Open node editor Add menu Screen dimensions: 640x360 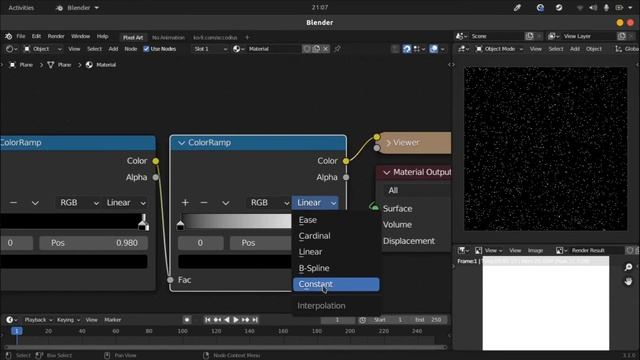[113, 49]
